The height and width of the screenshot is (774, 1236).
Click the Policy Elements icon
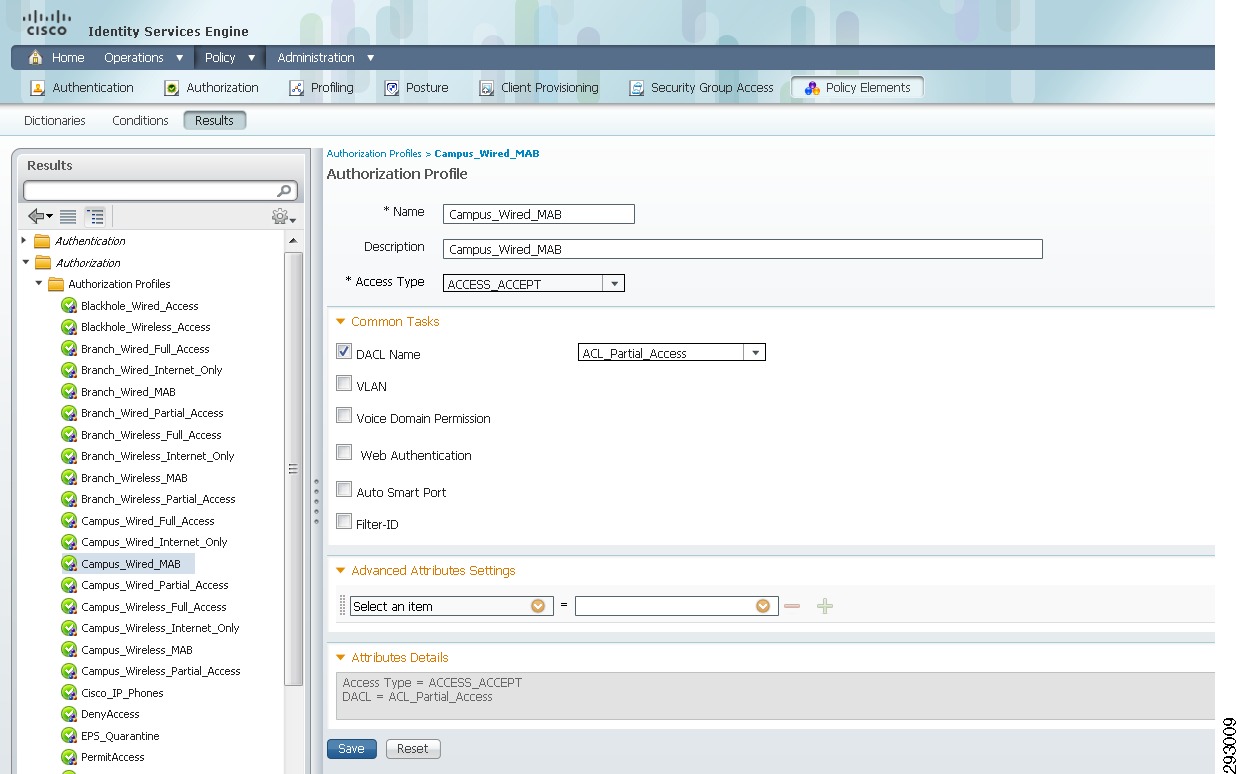pos(812,88)
